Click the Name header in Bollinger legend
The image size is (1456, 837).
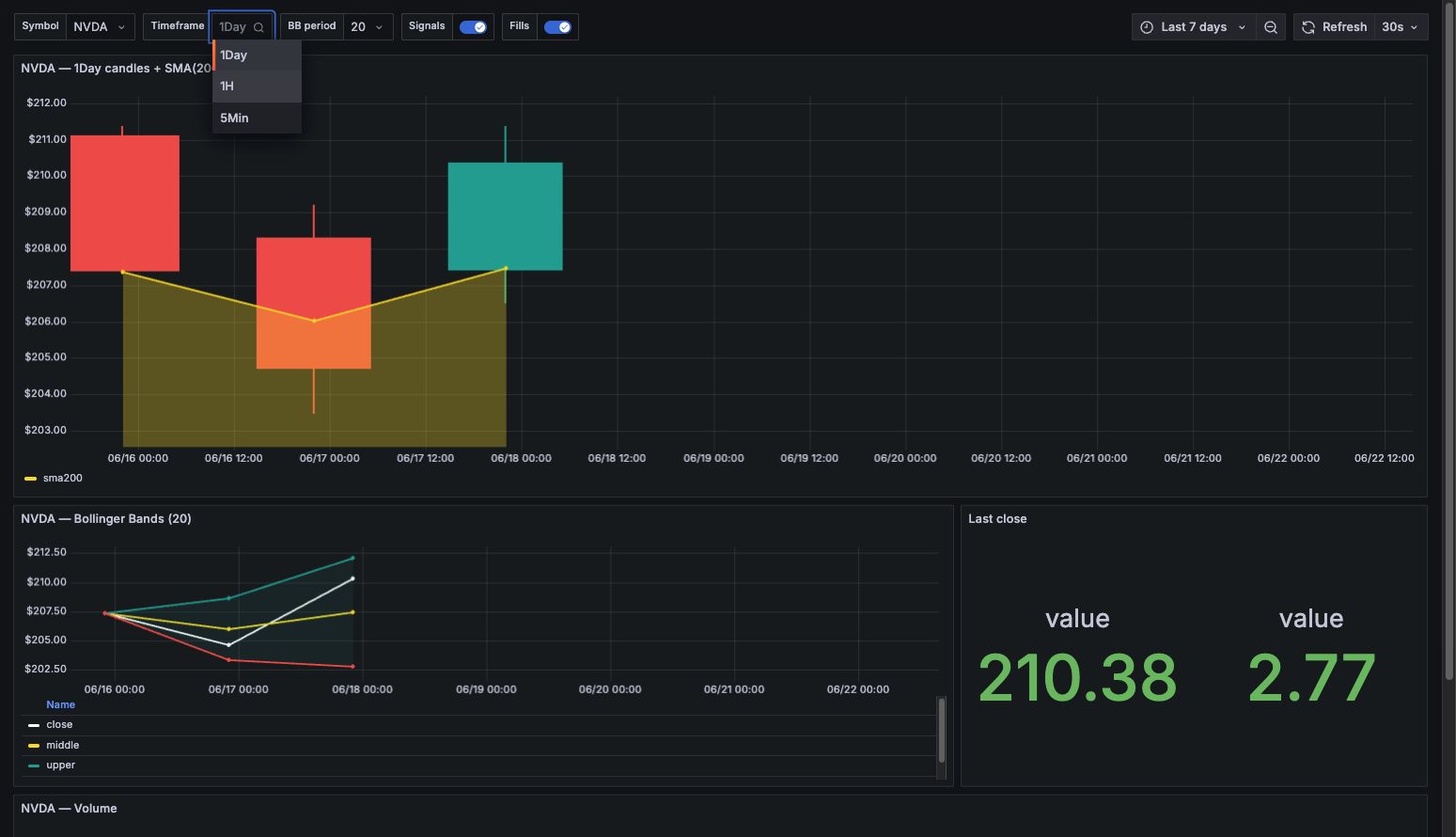(x=60, y=704)
